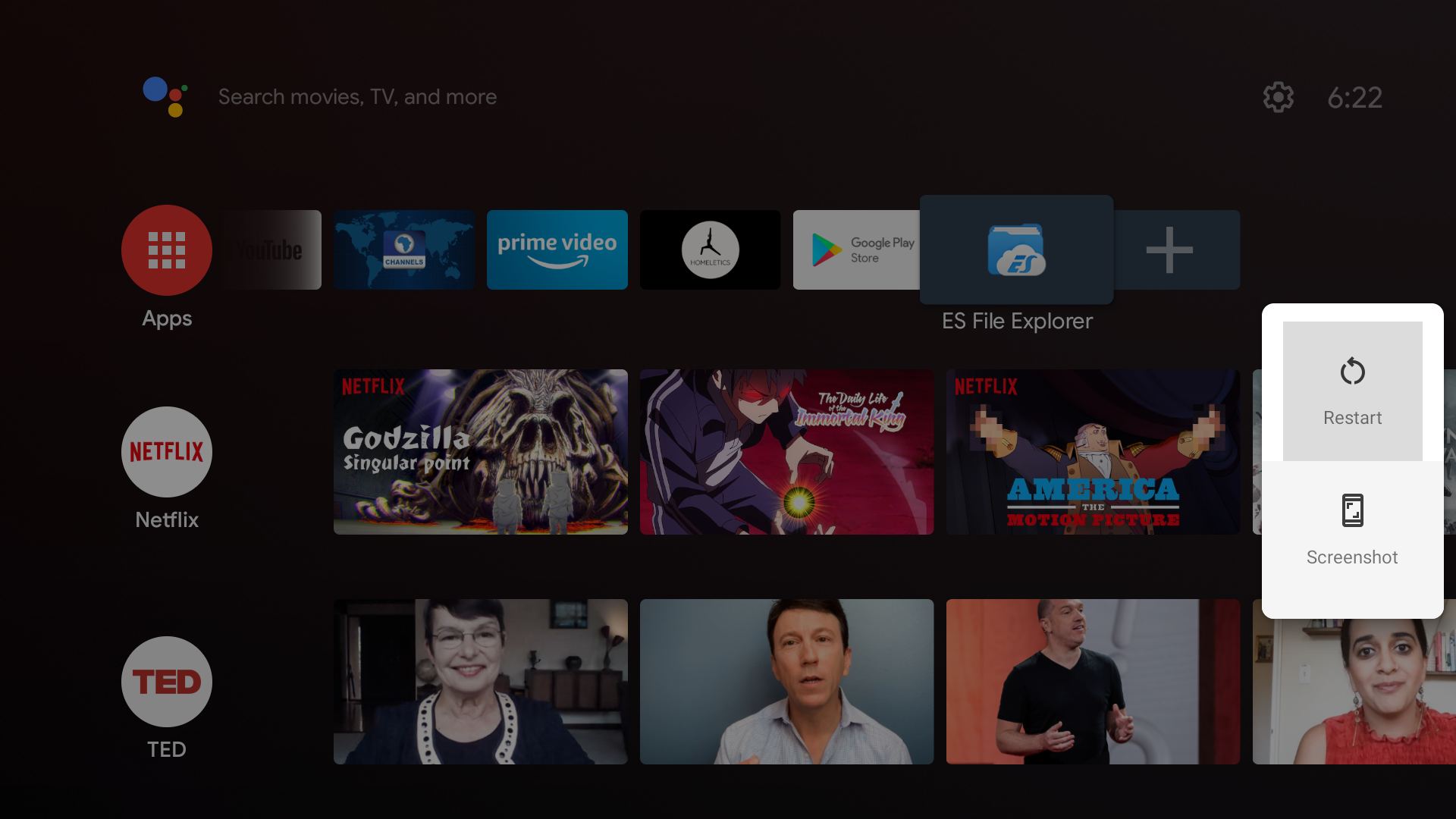Select Screenshot option from menu
This screenshot has height=819, width=1456.
click(1352, 530)
